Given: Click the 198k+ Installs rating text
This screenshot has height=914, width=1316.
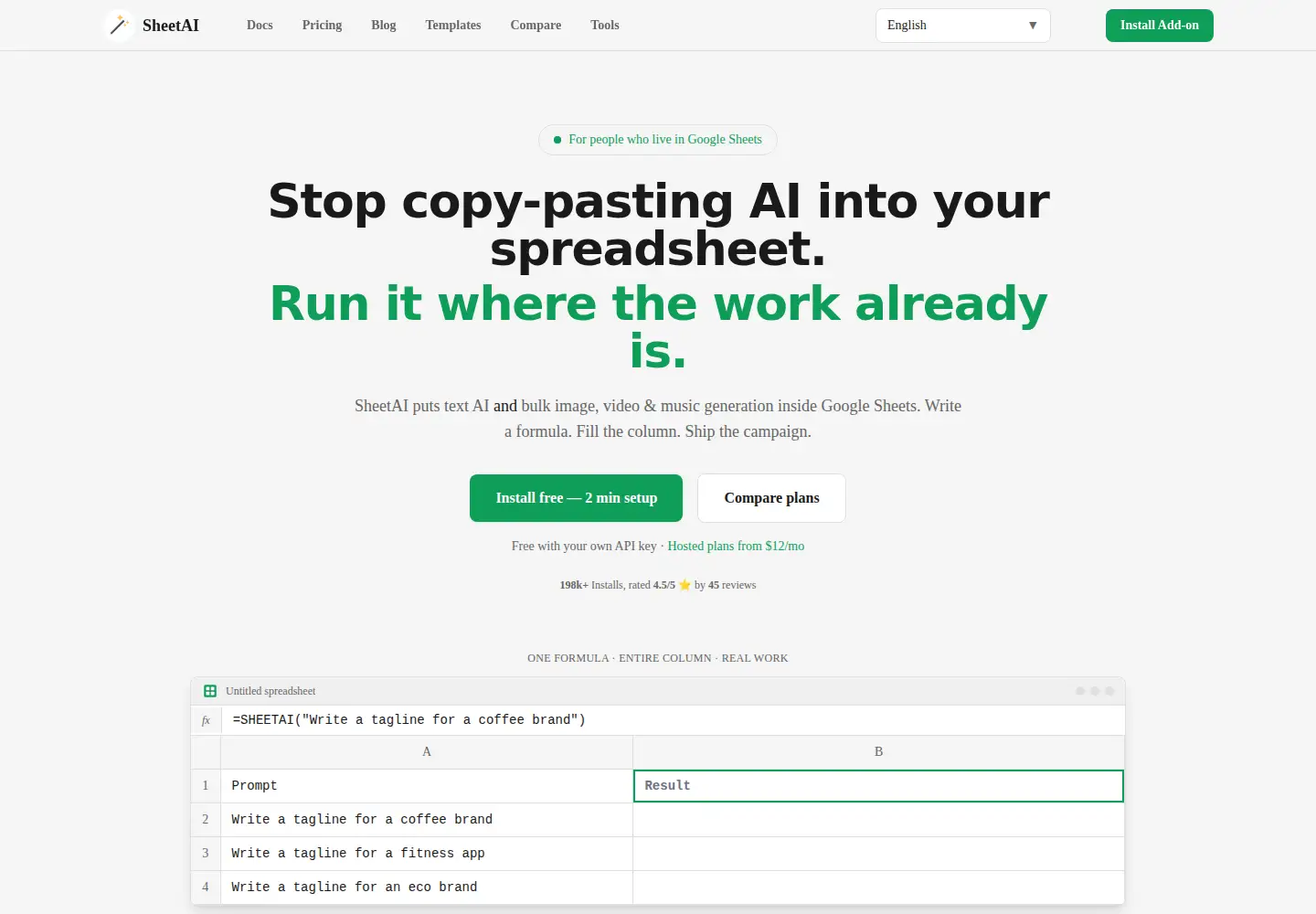Looking at the screenshot, I should (658, 585).
